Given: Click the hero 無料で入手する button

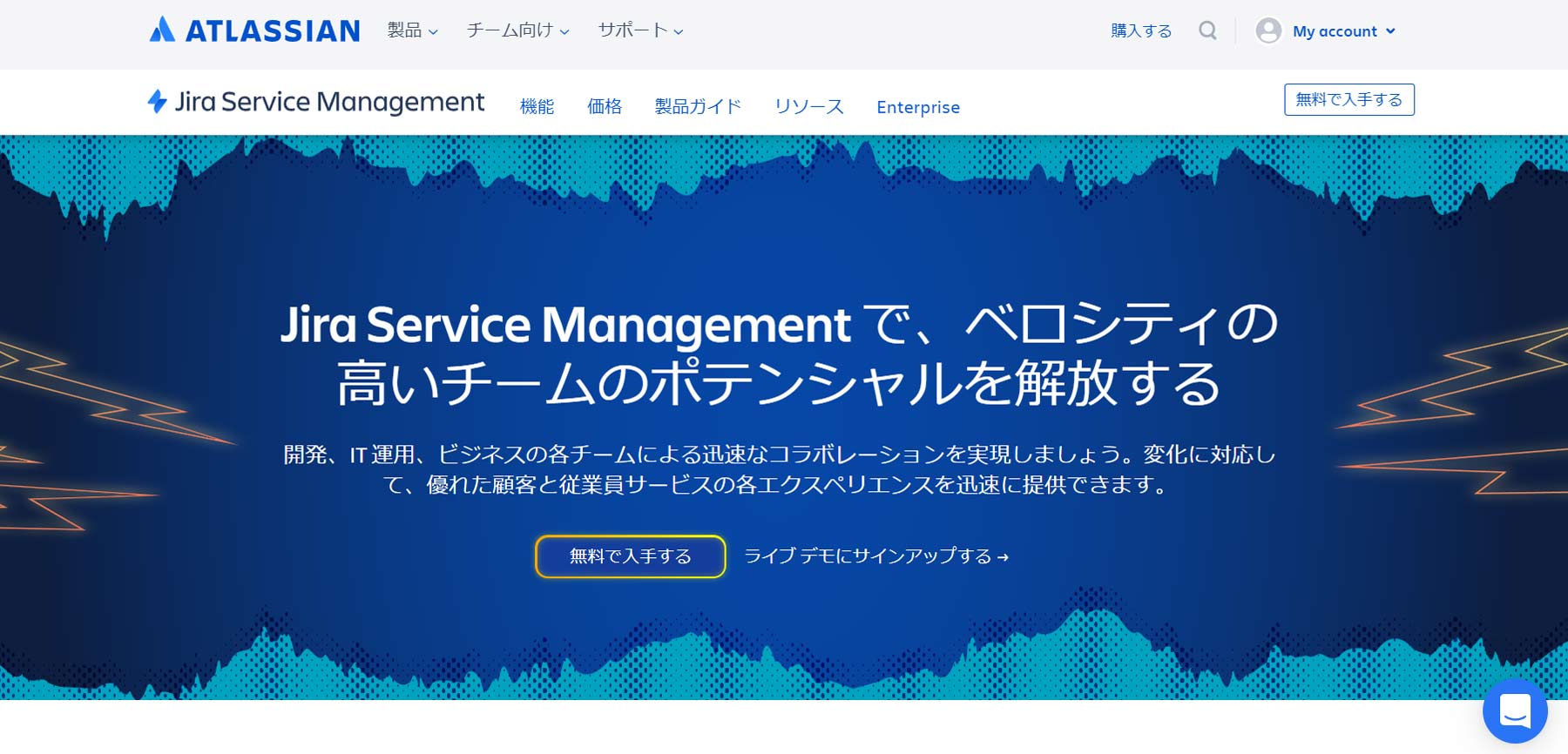Looking at the screenshot, I should 631,556.
